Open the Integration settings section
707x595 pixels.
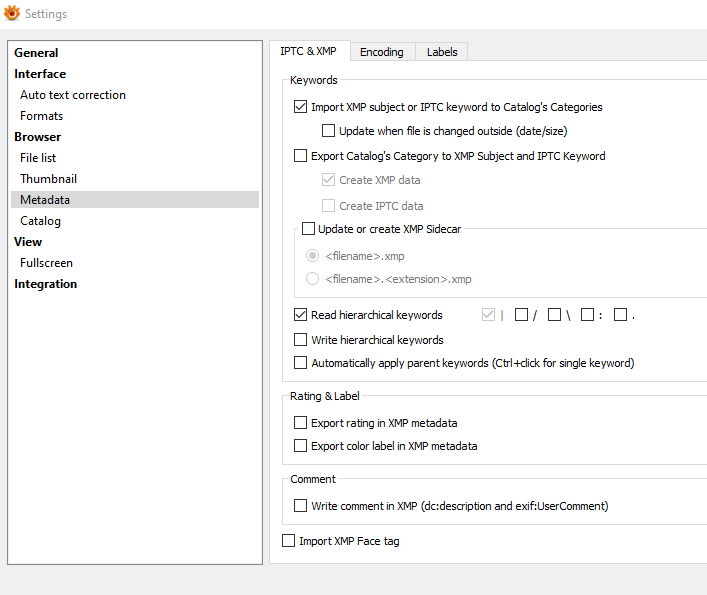45,284
